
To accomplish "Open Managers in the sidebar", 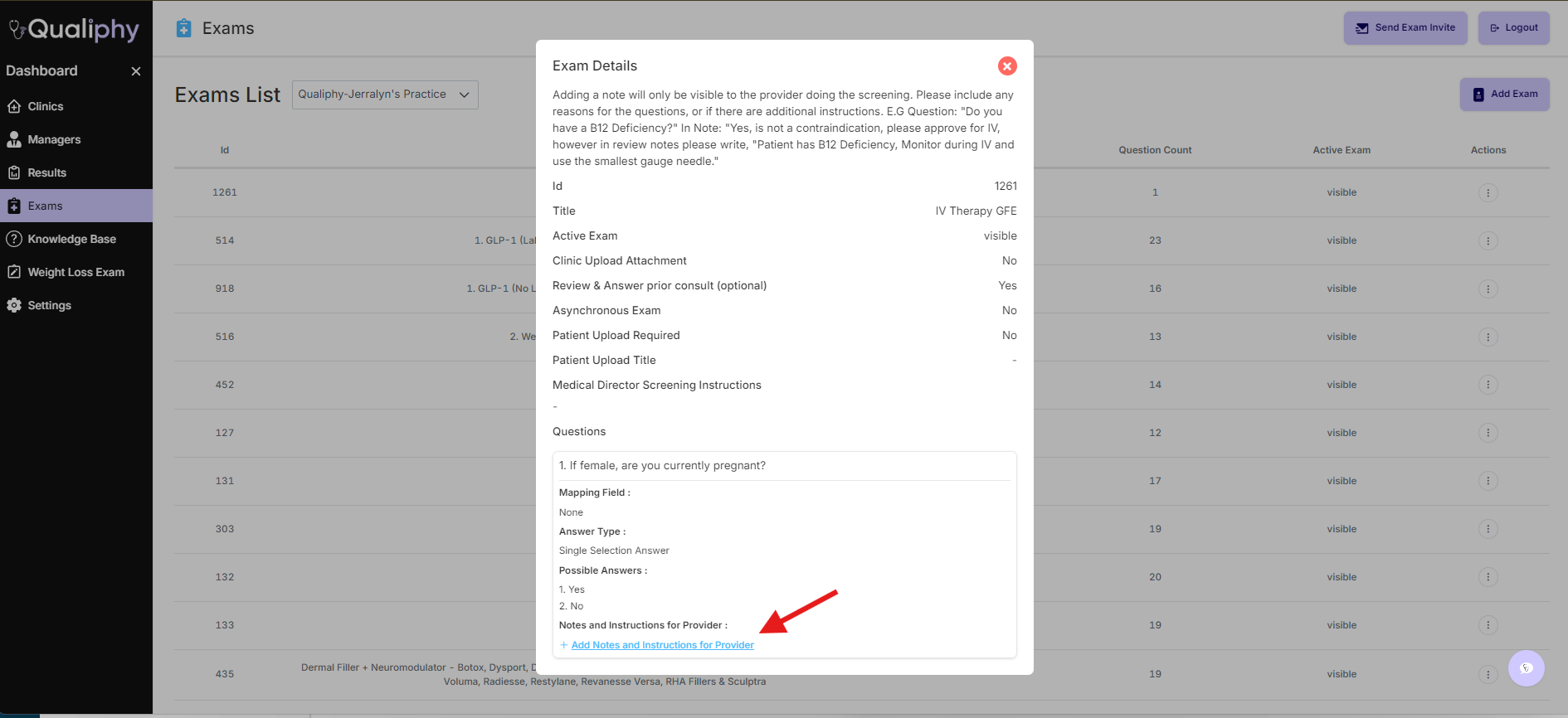I will (x=54, y=139).
